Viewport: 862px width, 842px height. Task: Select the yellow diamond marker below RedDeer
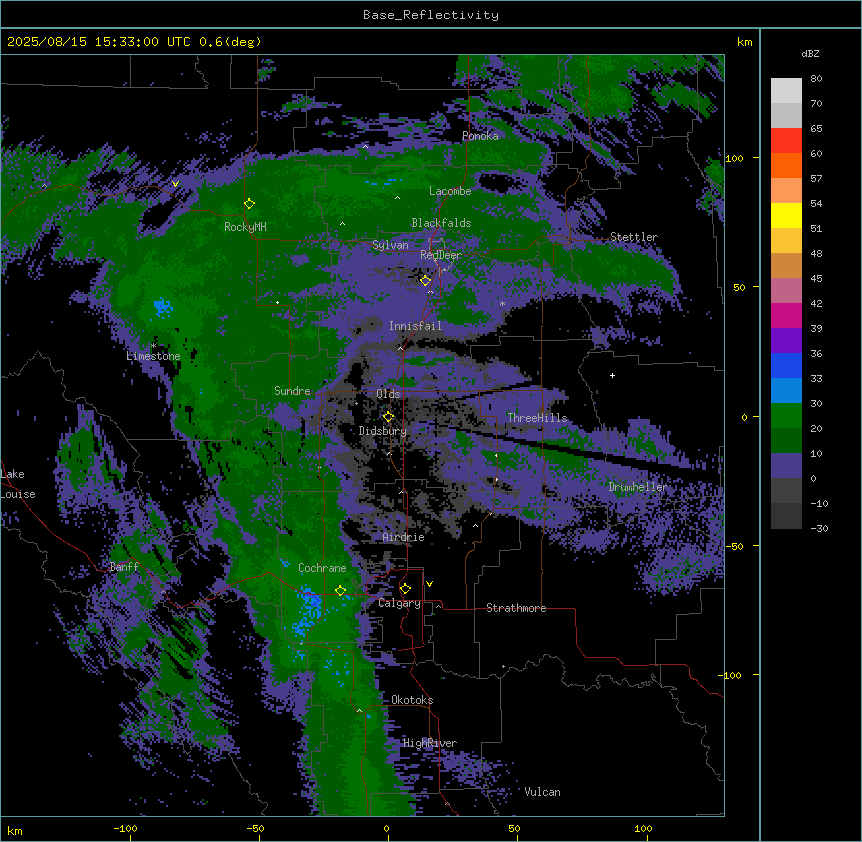[426, 281]
